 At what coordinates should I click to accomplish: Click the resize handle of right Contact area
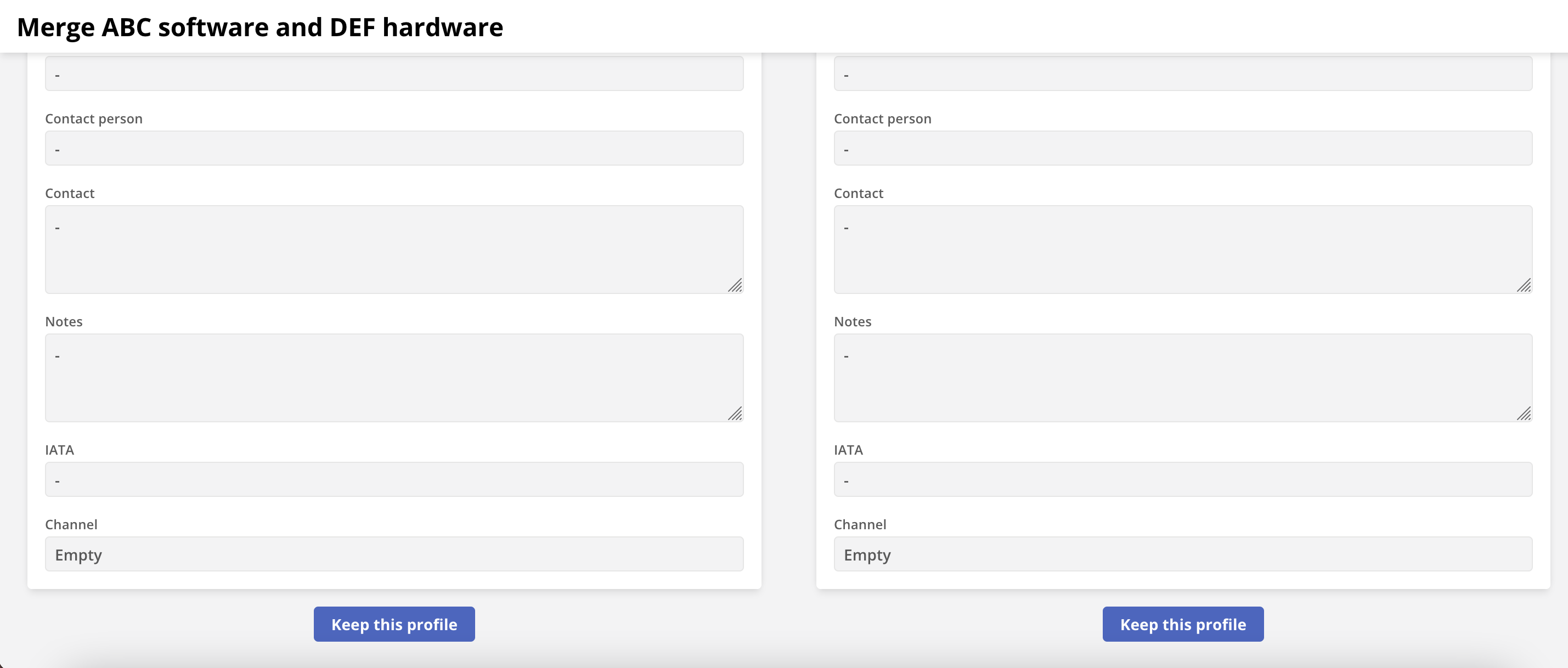click(1525, 285)
